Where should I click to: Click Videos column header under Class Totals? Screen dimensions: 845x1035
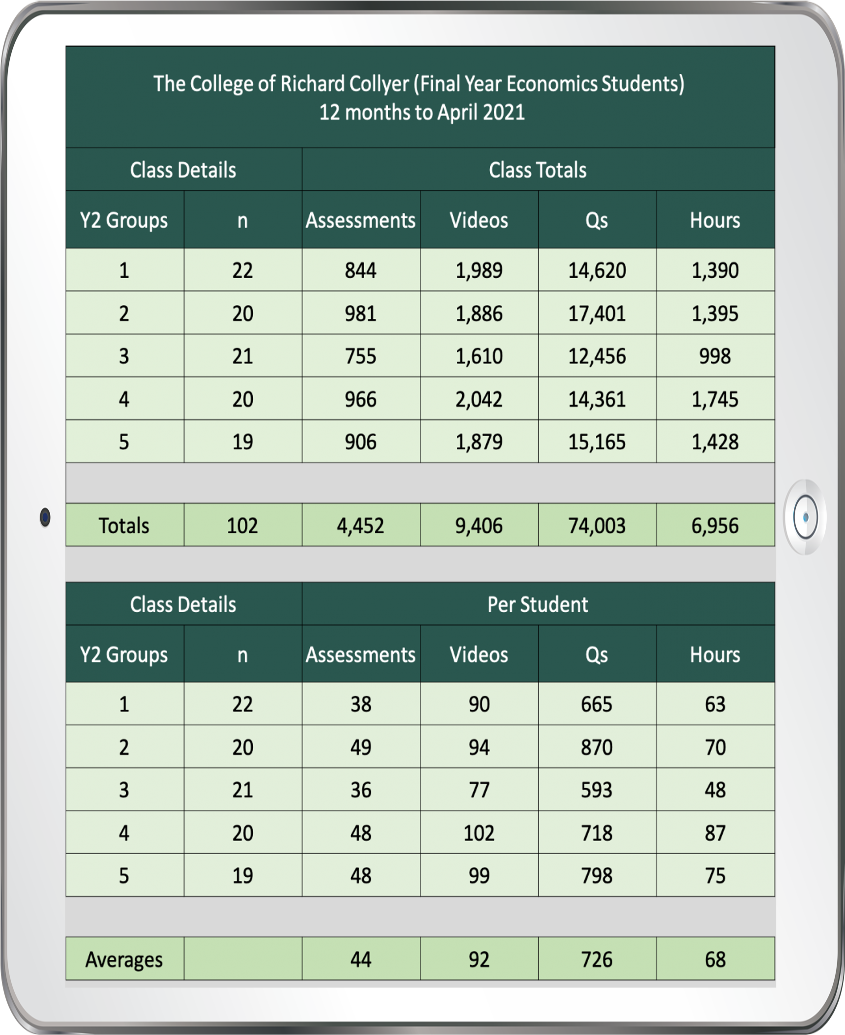479,220
